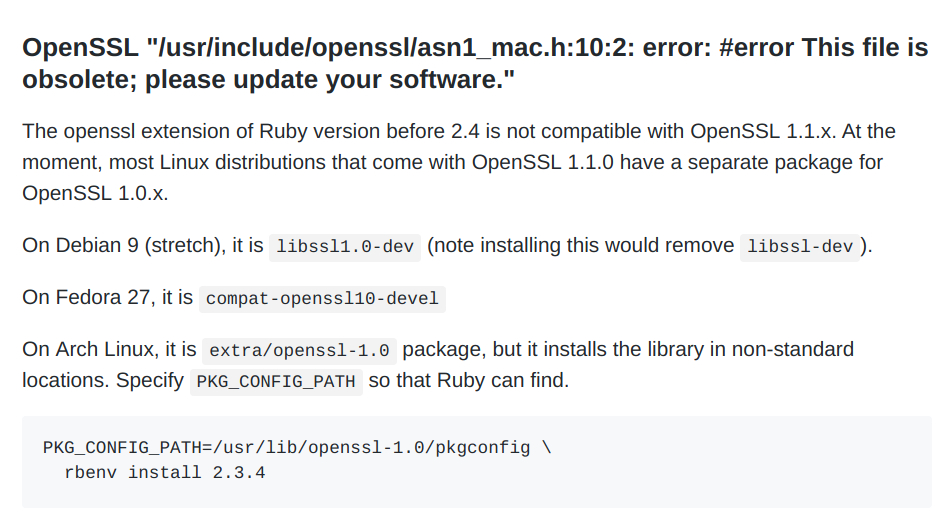This screenshot has width=947, height=520.
Task: Click the '(note installing this would remove' text
Action: (x=580, y=245)
